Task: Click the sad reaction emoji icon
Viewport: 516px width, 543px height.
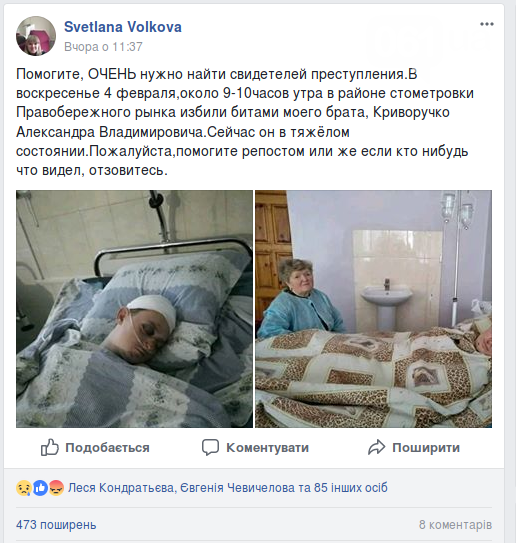Action: point(24,488)
